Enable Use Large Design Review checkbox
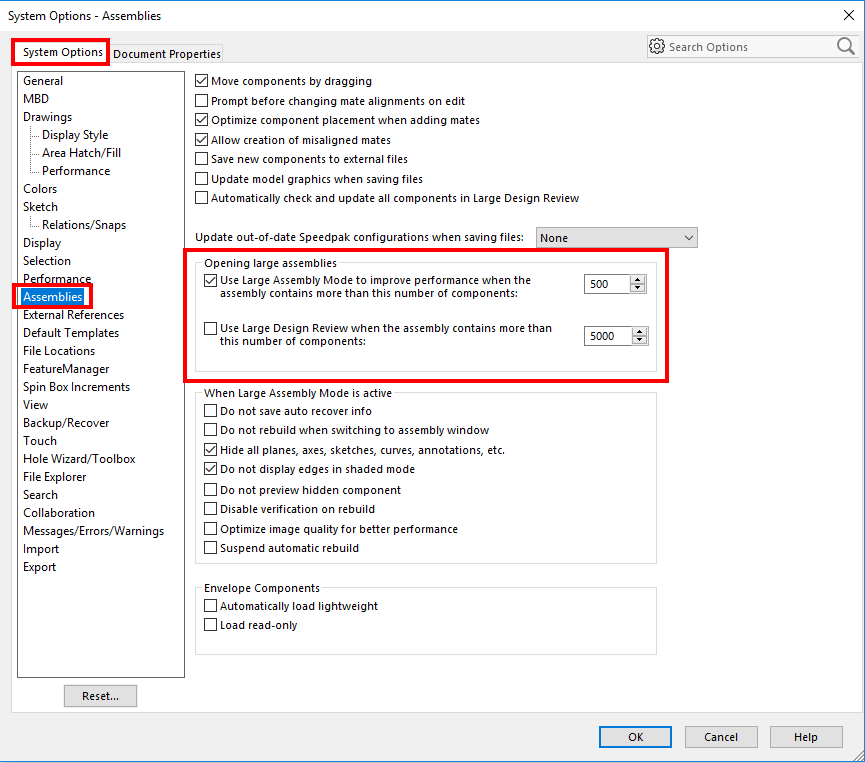 click(210, 328)
